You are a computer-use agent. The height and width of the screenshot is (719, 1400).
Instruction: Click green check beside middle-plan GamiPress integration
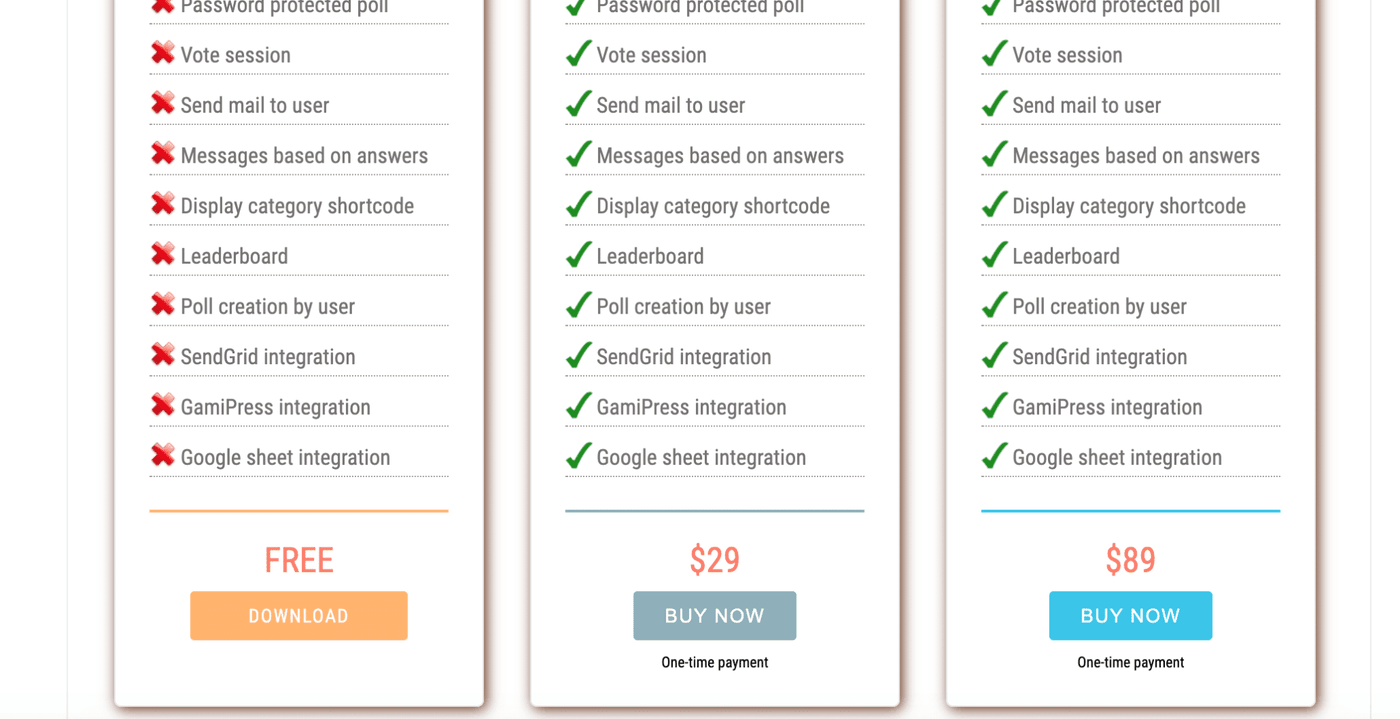(578, 406)
